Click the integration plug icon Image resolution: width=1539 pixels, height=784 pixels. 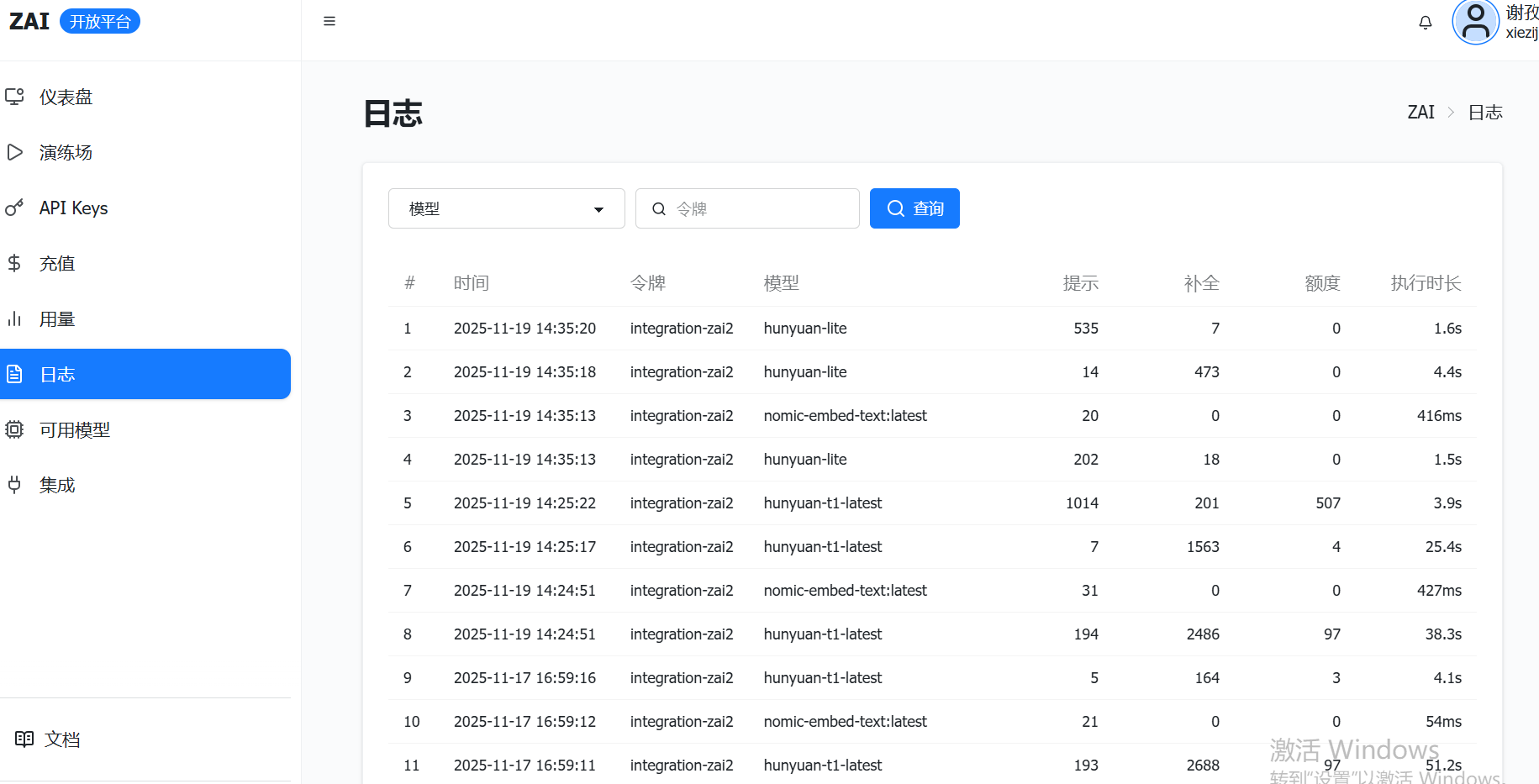click(14, 485)
